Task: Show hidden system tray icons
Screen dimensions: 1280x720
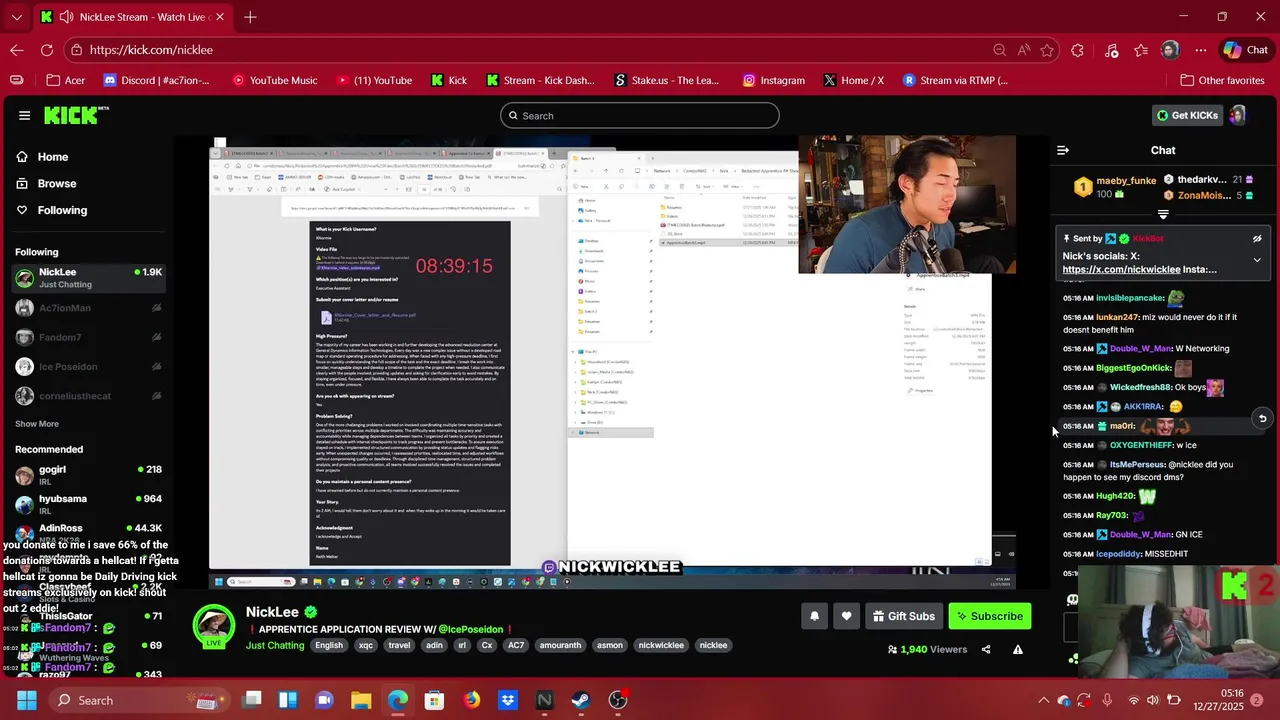Action: click(x=1043, y=700)
